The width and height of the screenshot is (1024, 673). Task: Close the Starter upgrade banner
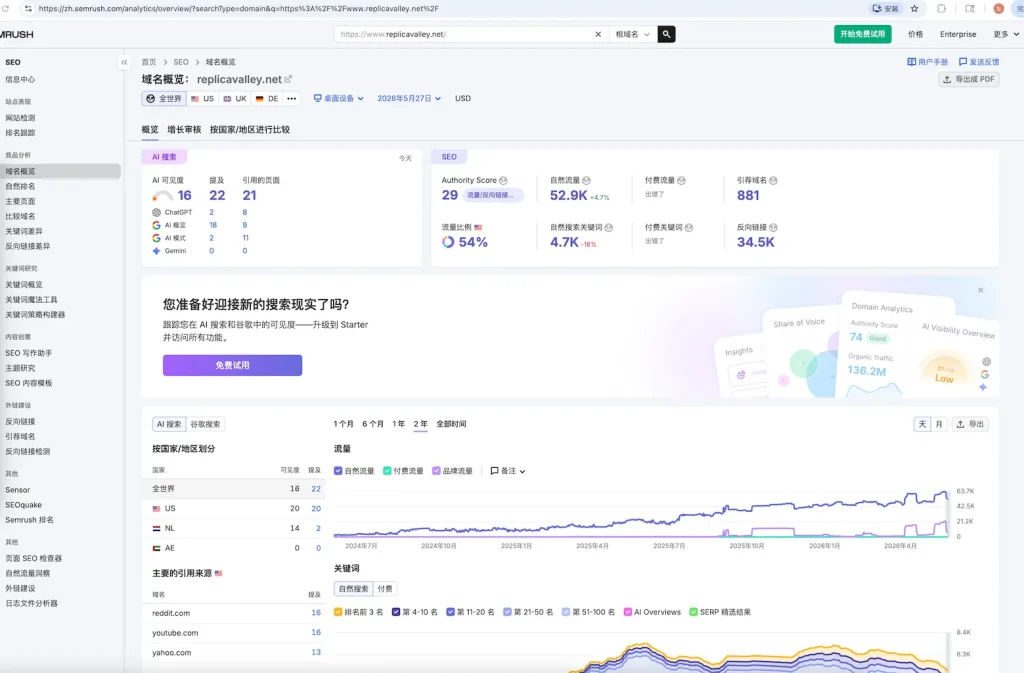(980, 290)
